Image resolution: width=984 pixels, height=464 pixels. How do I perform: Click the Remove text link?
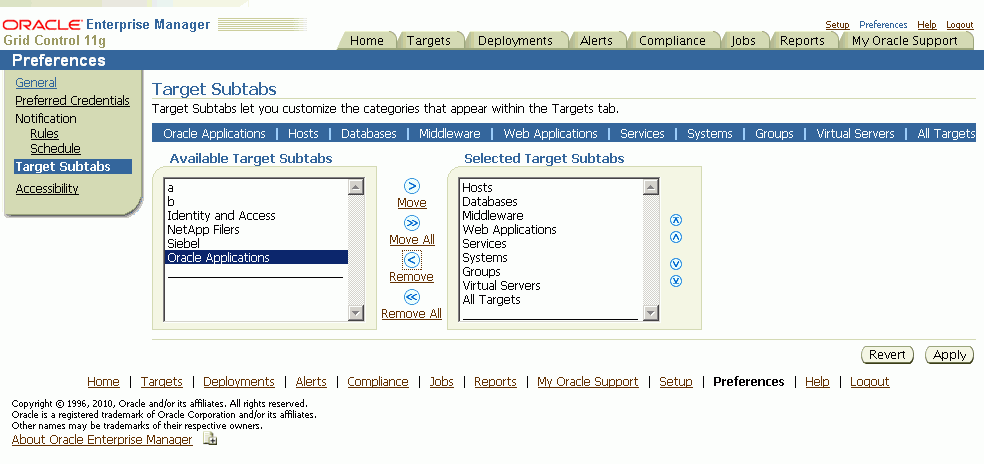pos(411,277)
